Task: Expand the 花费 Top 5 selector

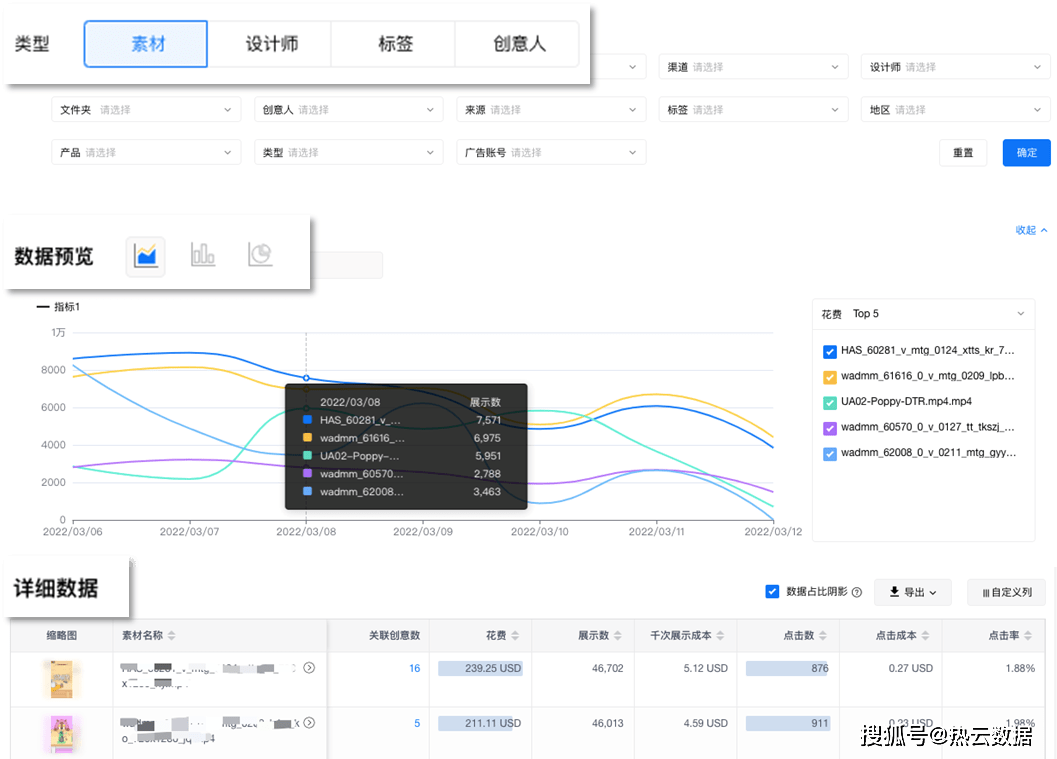Action: pyautogui.click(x=923, y=313)
